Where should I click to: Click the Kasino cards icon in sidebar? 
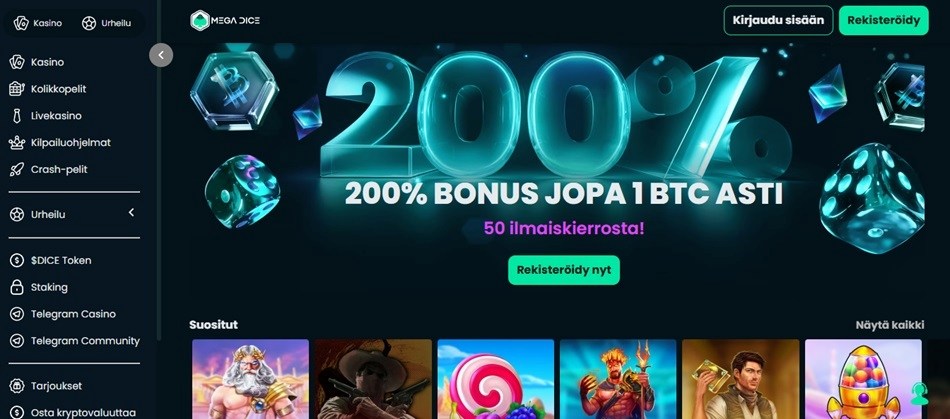pos(16,62)
